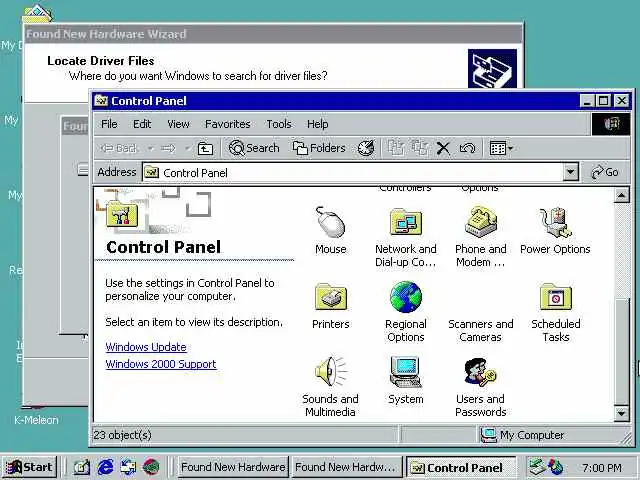The height and width of the screenshot is (480, 640).
Task: Click the My Computer status bar zone
Action: pos(555,435)
